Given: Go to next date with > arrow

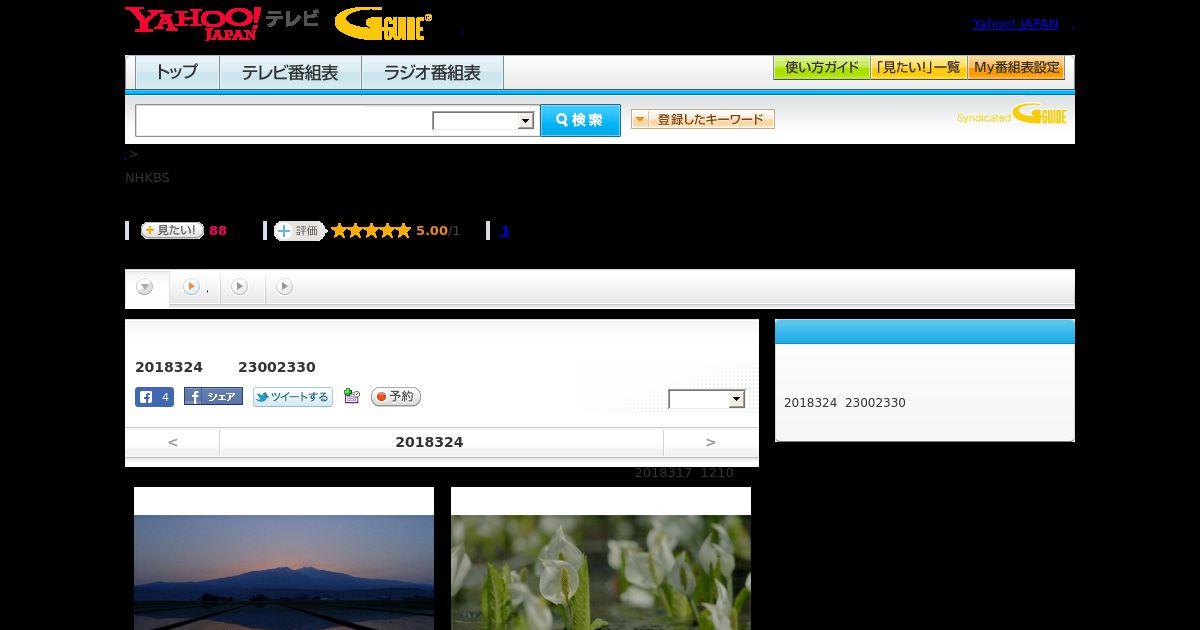Looking at the screenshot, I should tap(711, 442).
